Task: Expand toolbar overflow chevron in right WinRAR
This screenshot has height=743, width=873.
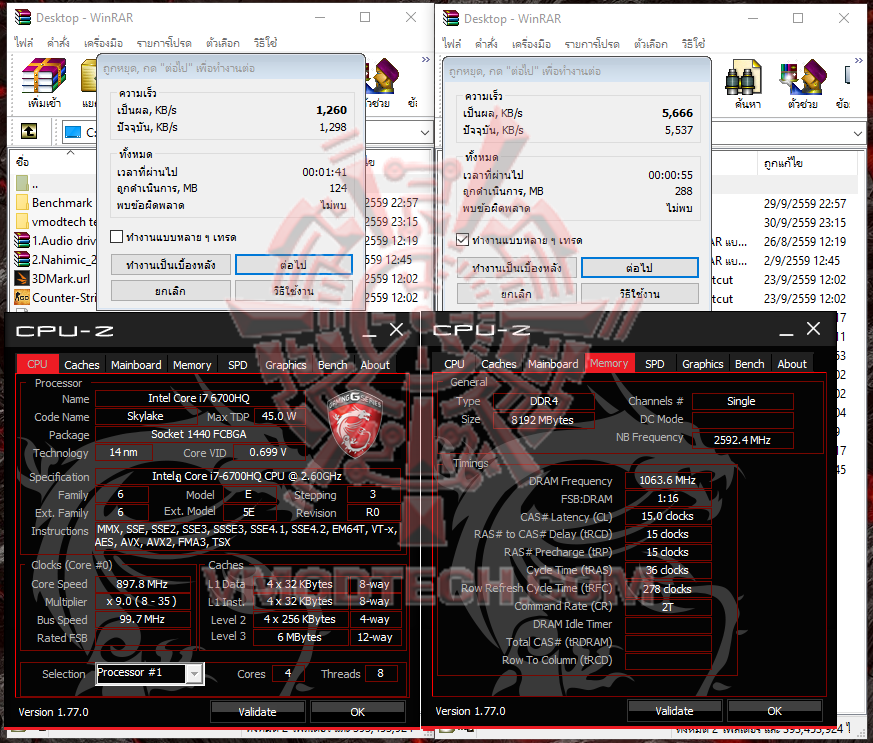Action: click(859, 61)
